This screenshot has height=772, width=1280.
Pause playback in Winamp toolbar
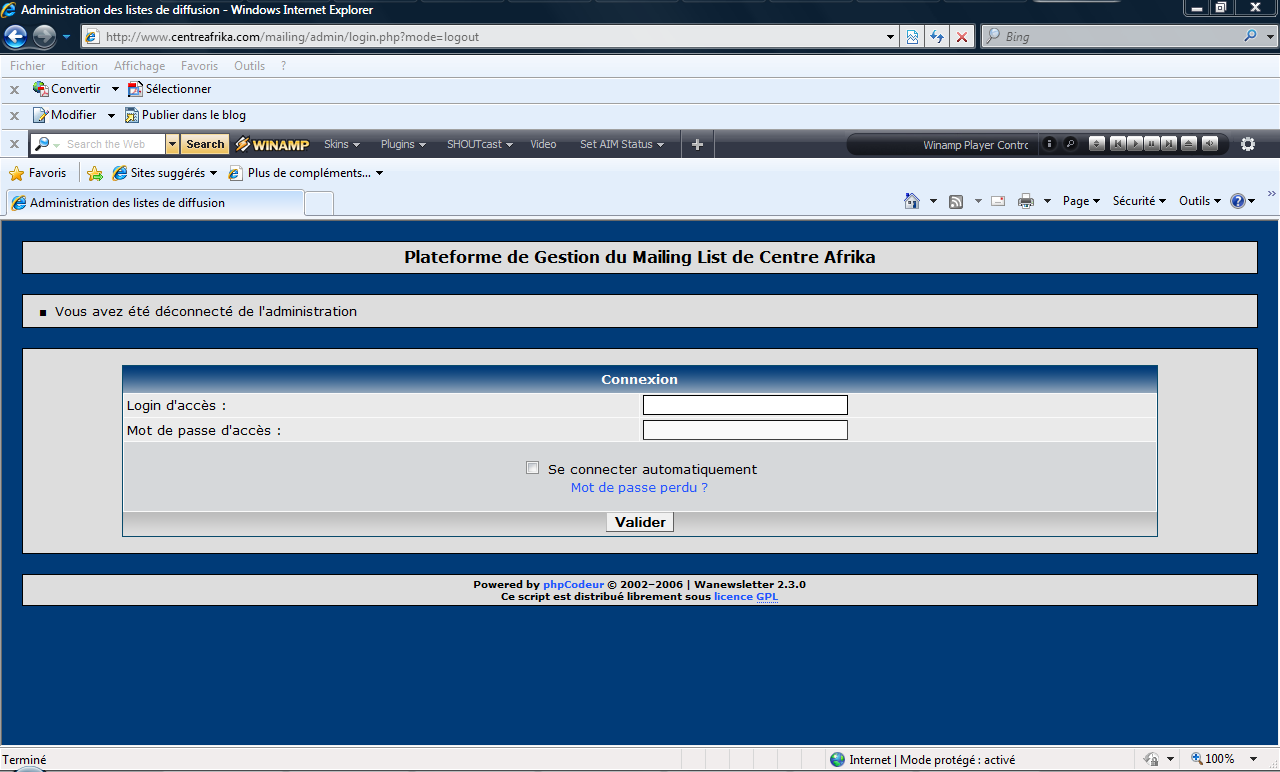1152,144
